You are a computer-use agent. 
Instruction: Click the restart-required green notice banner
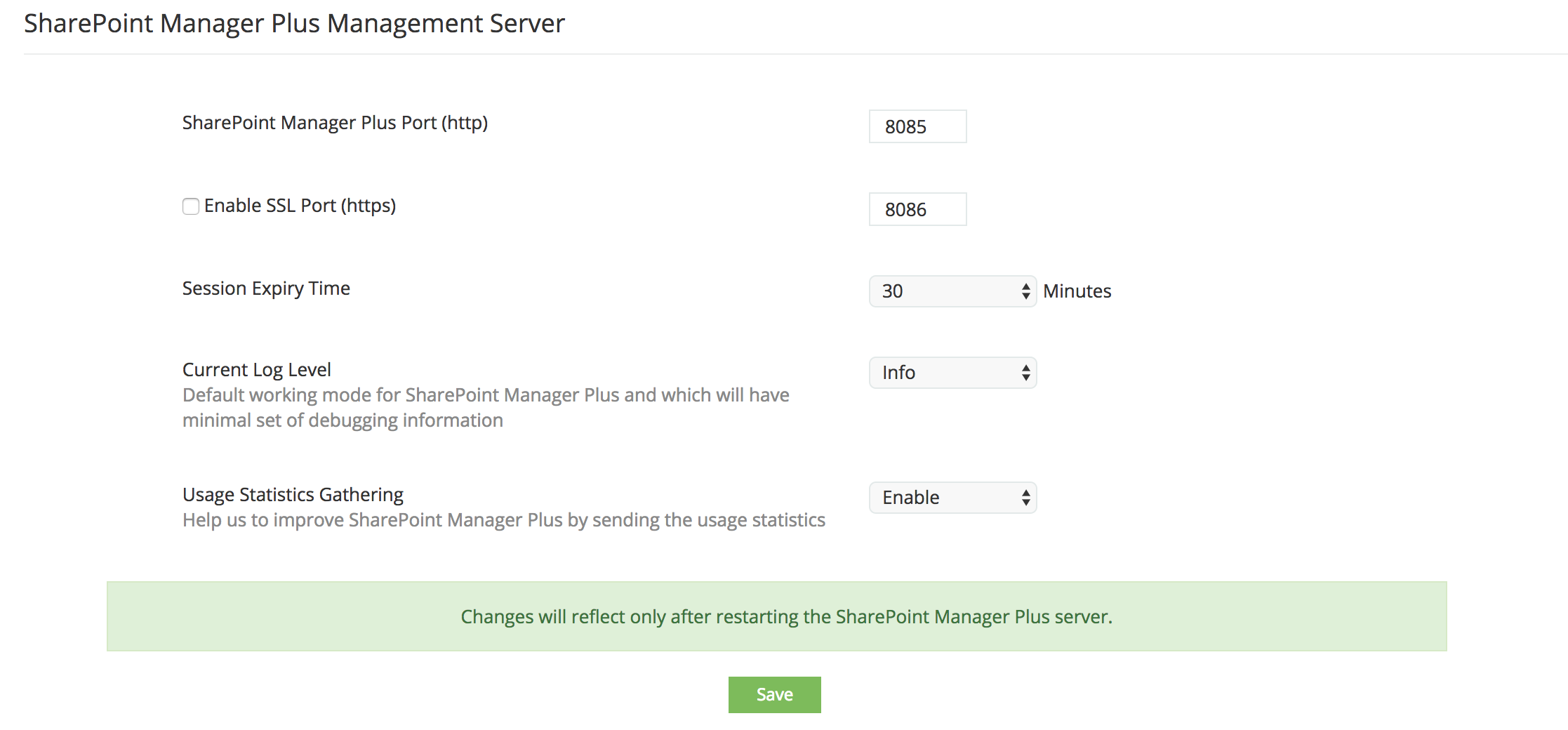click(x=776, y=616)
